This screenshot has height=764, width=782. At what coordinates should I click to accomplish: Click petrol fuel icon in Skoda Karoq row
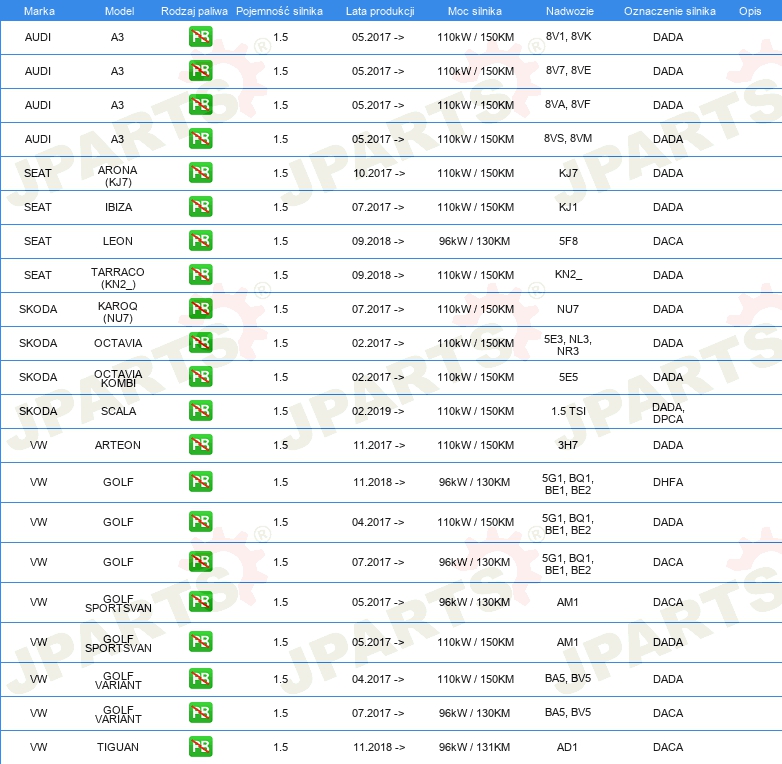200,308
